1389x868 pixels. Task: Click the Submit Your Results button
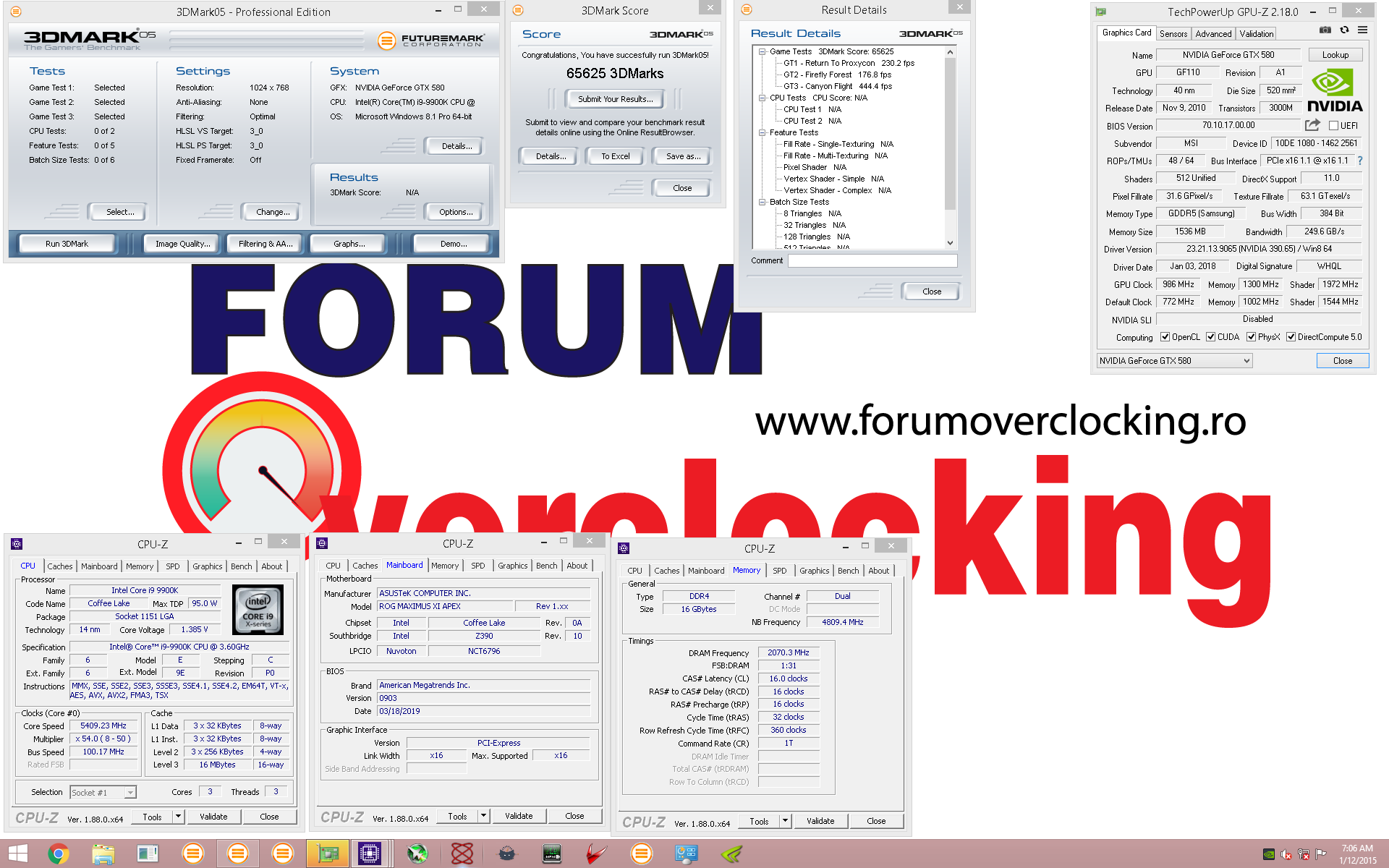pos(615,99)
